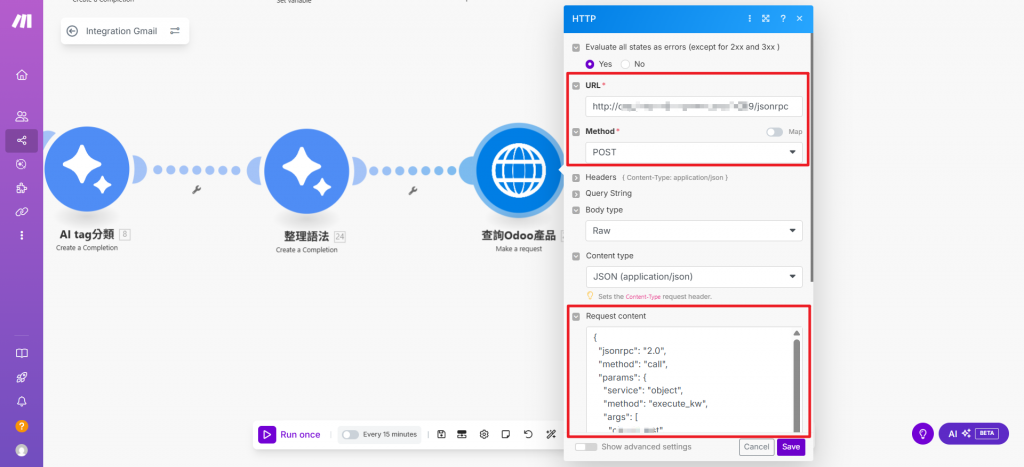Click the Content-Type link in hint text
1024x467 pixels.
pyautogui.click(x=643, y=297)
